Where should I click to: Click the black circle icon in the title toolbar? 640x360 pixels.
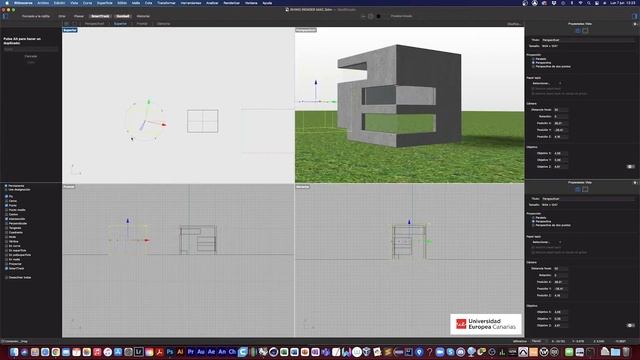tap(378, 16)
